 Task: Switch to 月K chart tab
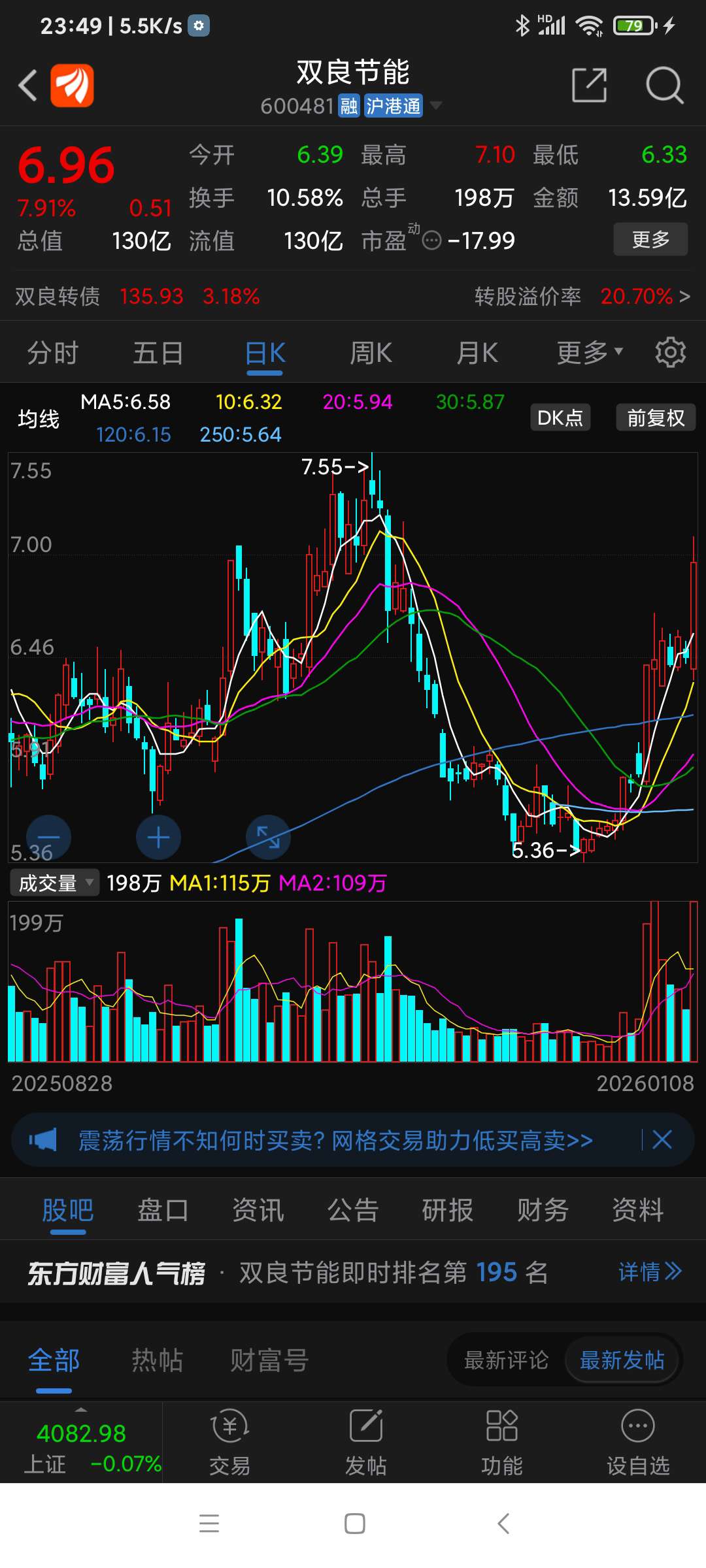point(477,353)
